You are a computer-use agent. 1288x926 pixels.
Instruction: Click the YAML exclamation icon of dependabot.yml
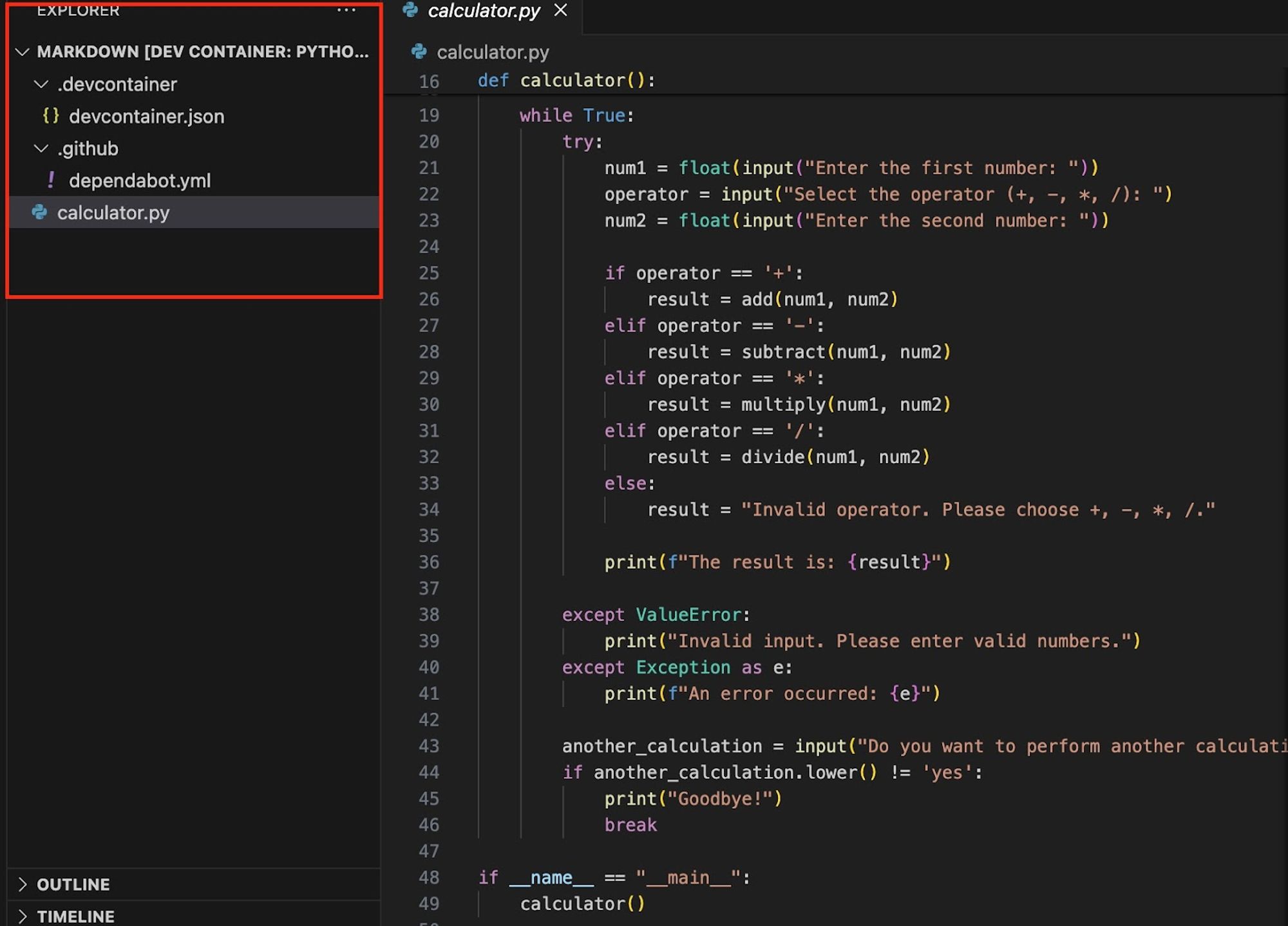tap(51, 180)
